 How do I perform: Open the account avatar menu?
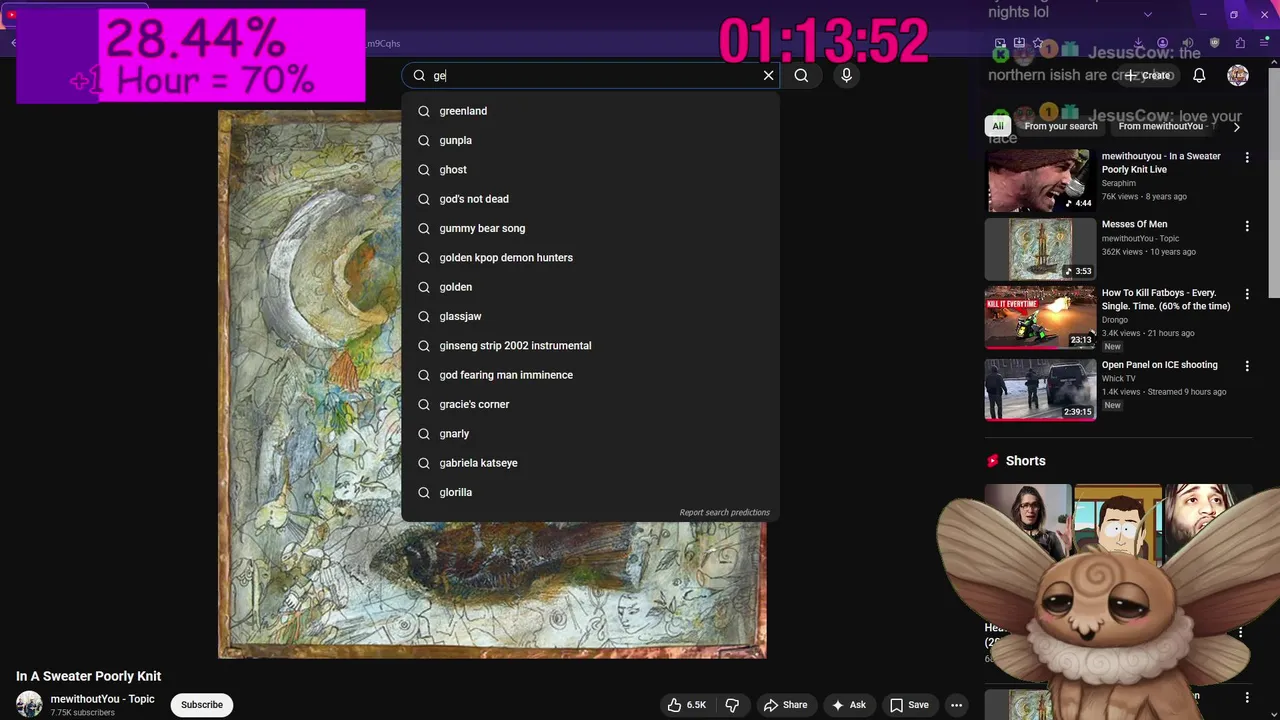pos(1238,75)
